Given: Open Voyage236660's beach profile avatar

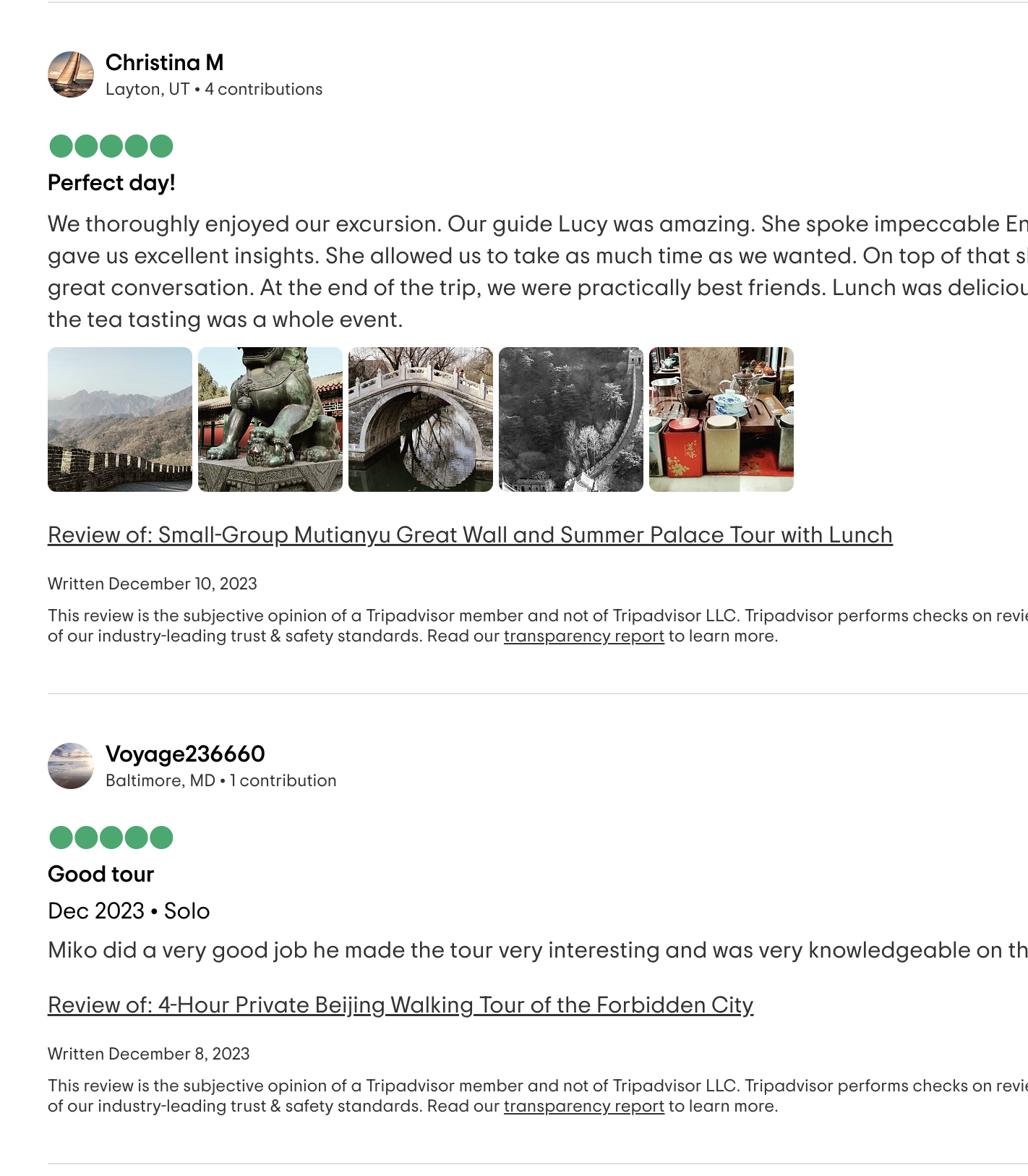Looking at the screenshot, I should pyautogui.click(x=71, y=766).
